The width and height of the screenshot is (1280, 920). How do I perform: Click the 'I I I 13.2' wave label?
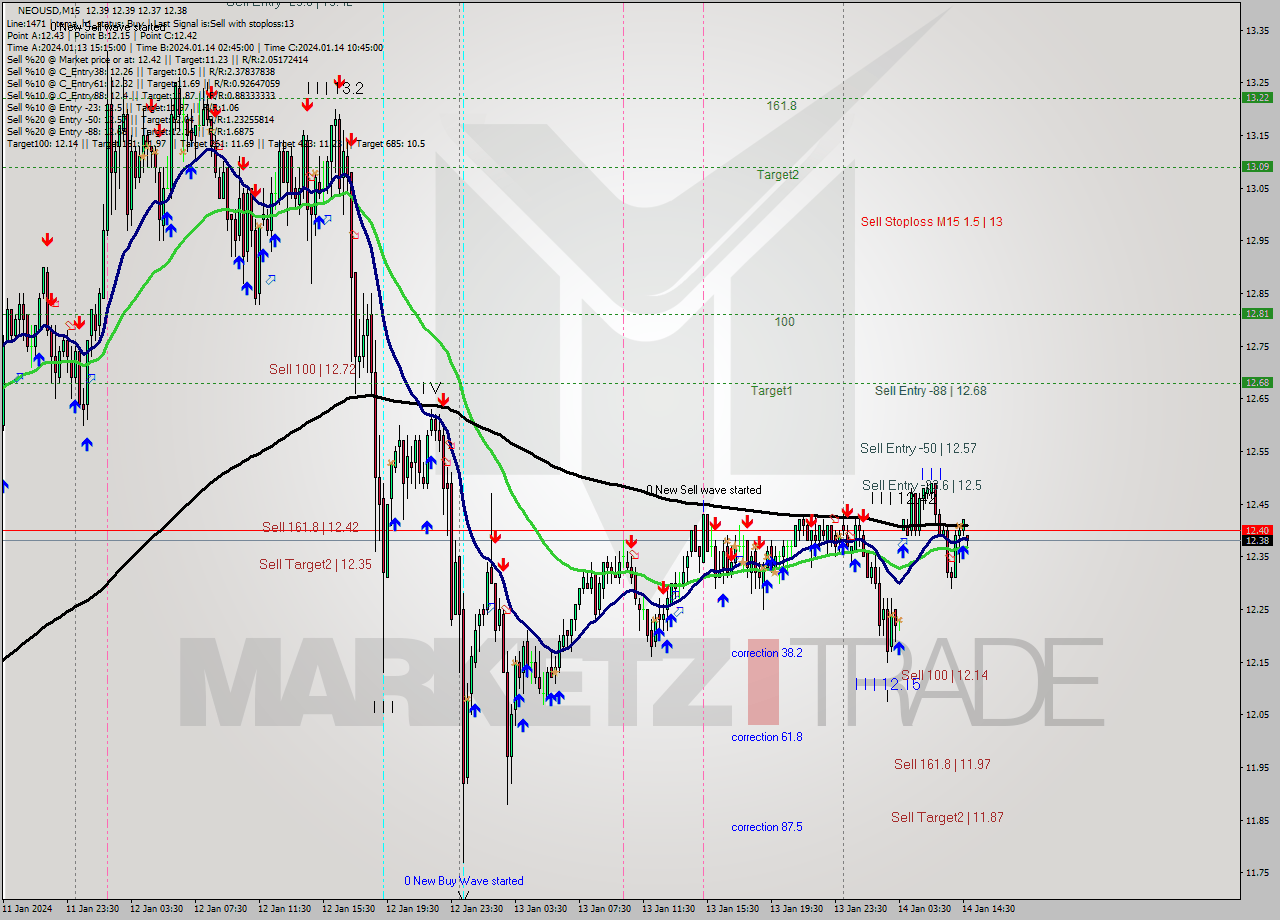[x=335, y=89]
